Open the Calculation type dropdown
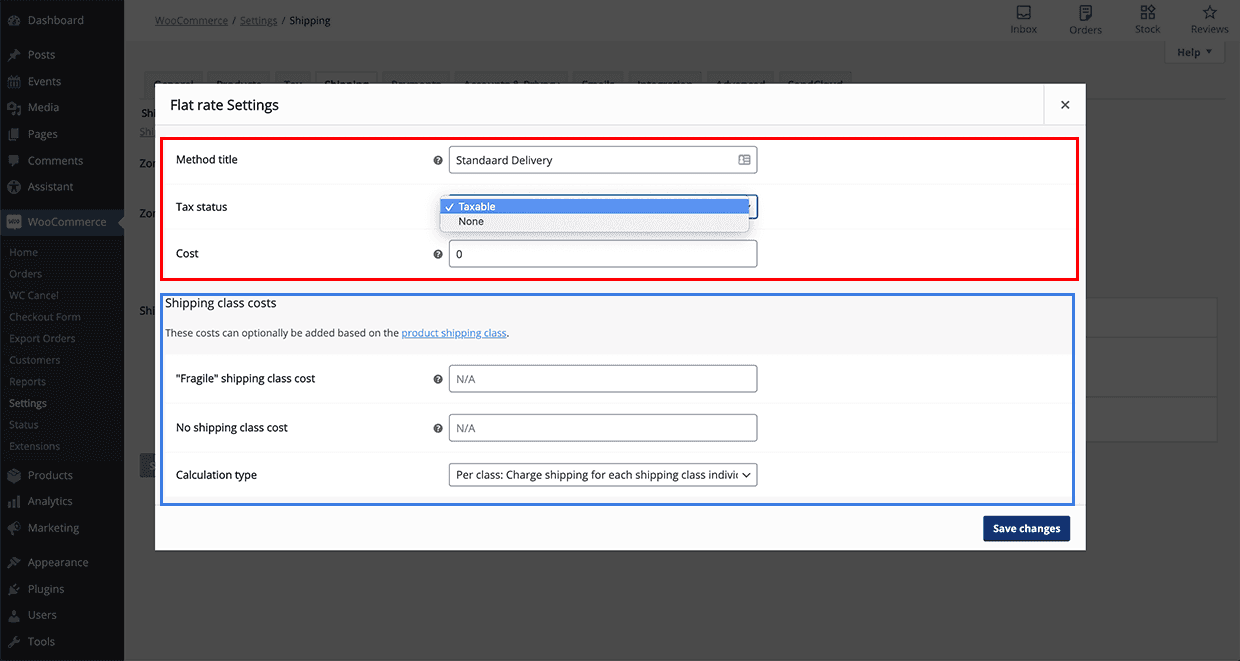This screenshot has width=1240, height=661. [x=603, y=475]
